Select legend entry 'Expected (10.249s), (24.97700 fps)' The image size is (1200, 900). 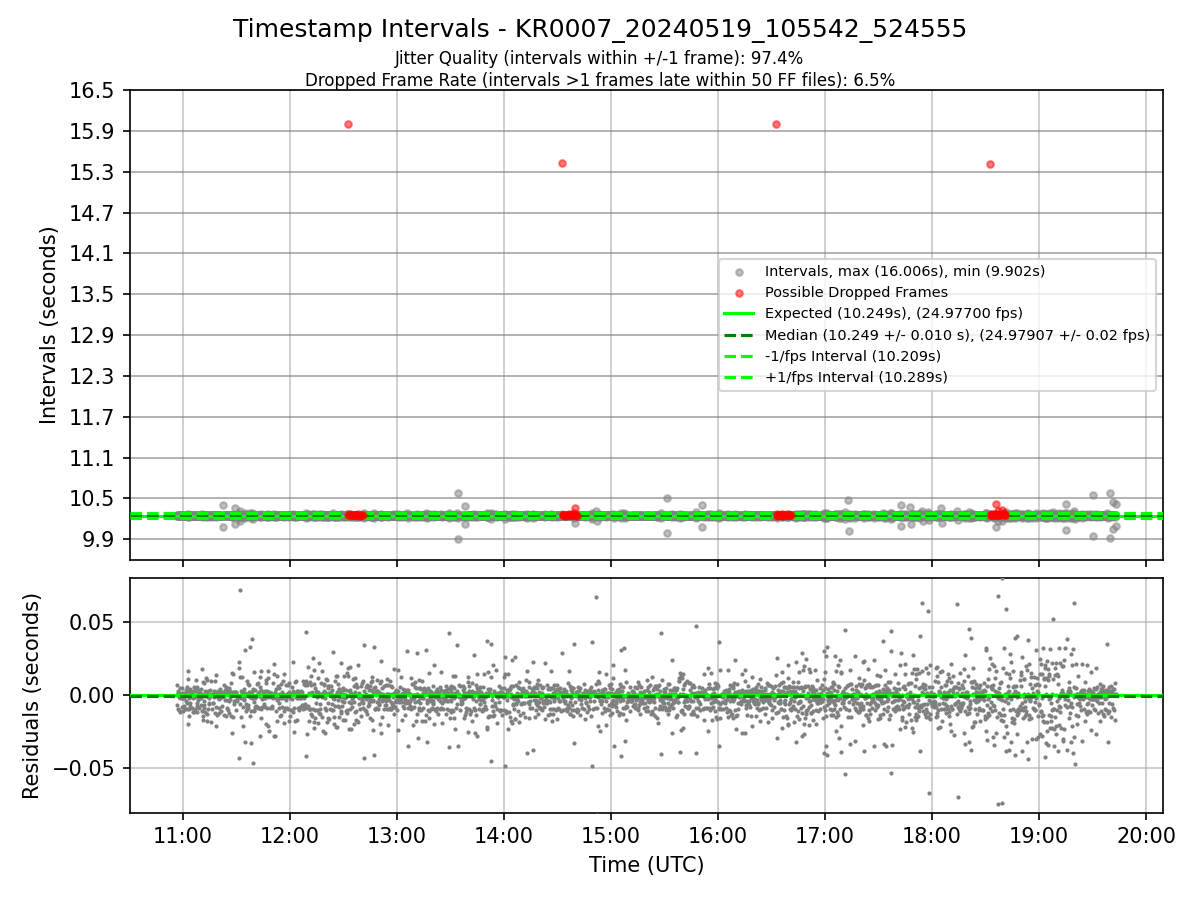[894, 313]
